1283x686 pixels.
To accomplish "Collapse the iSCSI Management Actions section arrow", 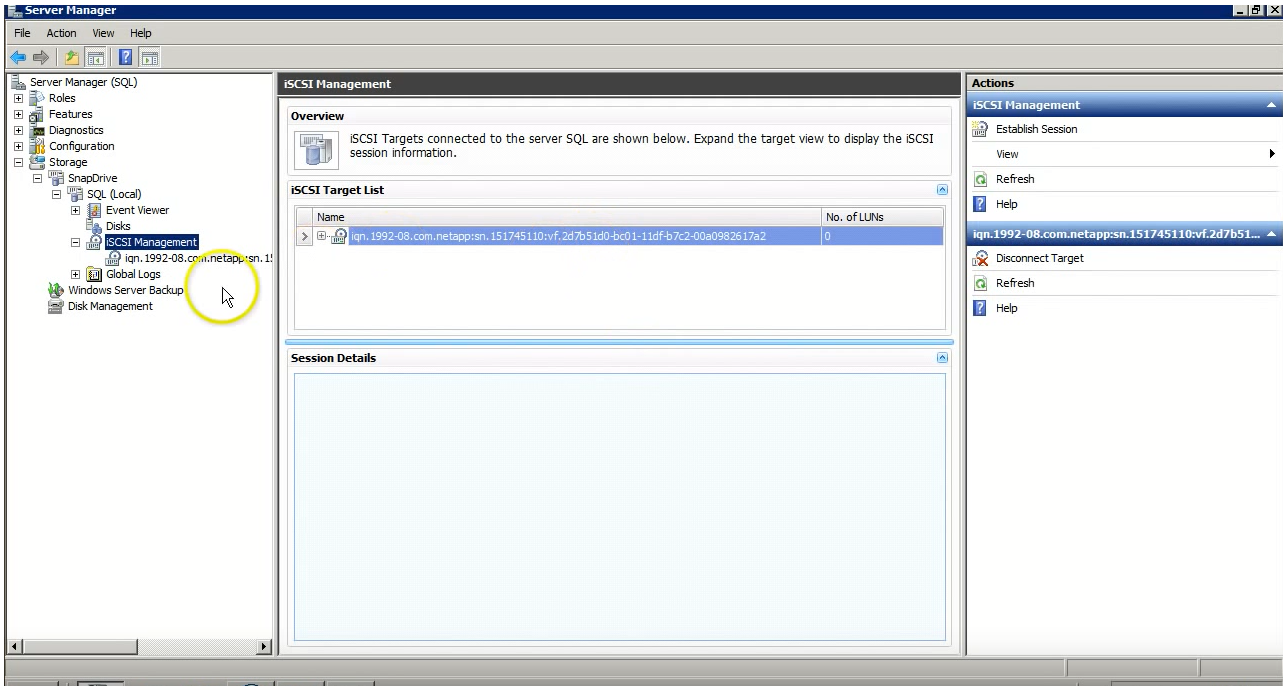I will pos(1271,105).
